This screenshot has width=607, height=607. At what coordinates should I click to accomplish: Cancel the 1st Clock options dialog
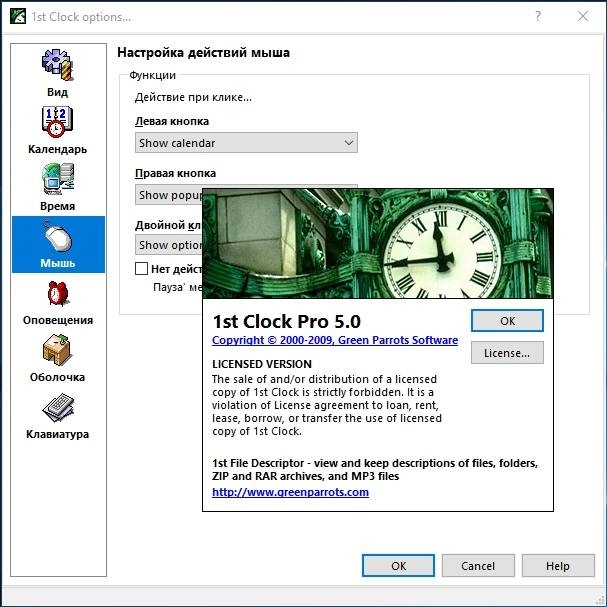click(x=478, y=566)
